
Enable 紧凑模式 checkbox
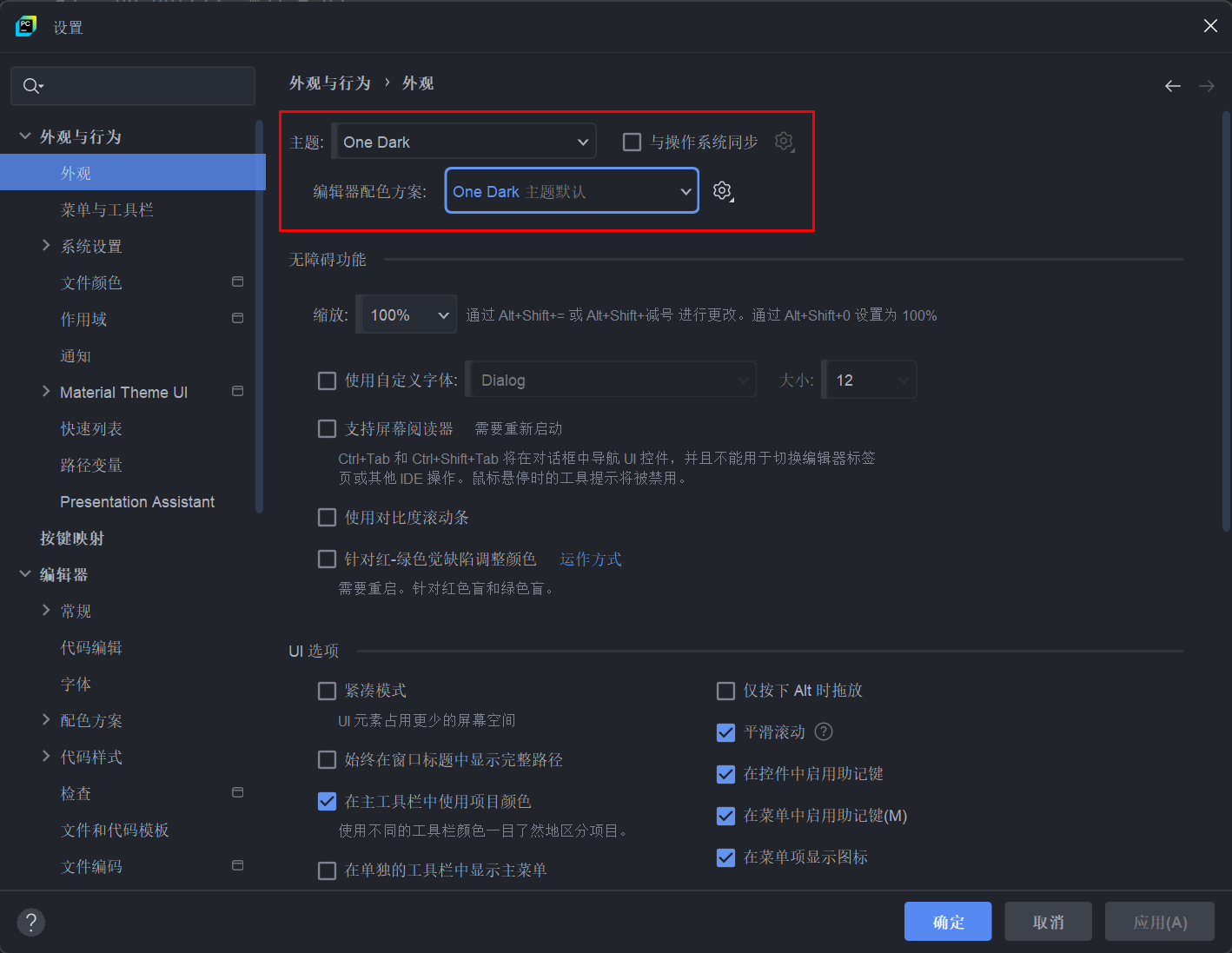(328, 691)
